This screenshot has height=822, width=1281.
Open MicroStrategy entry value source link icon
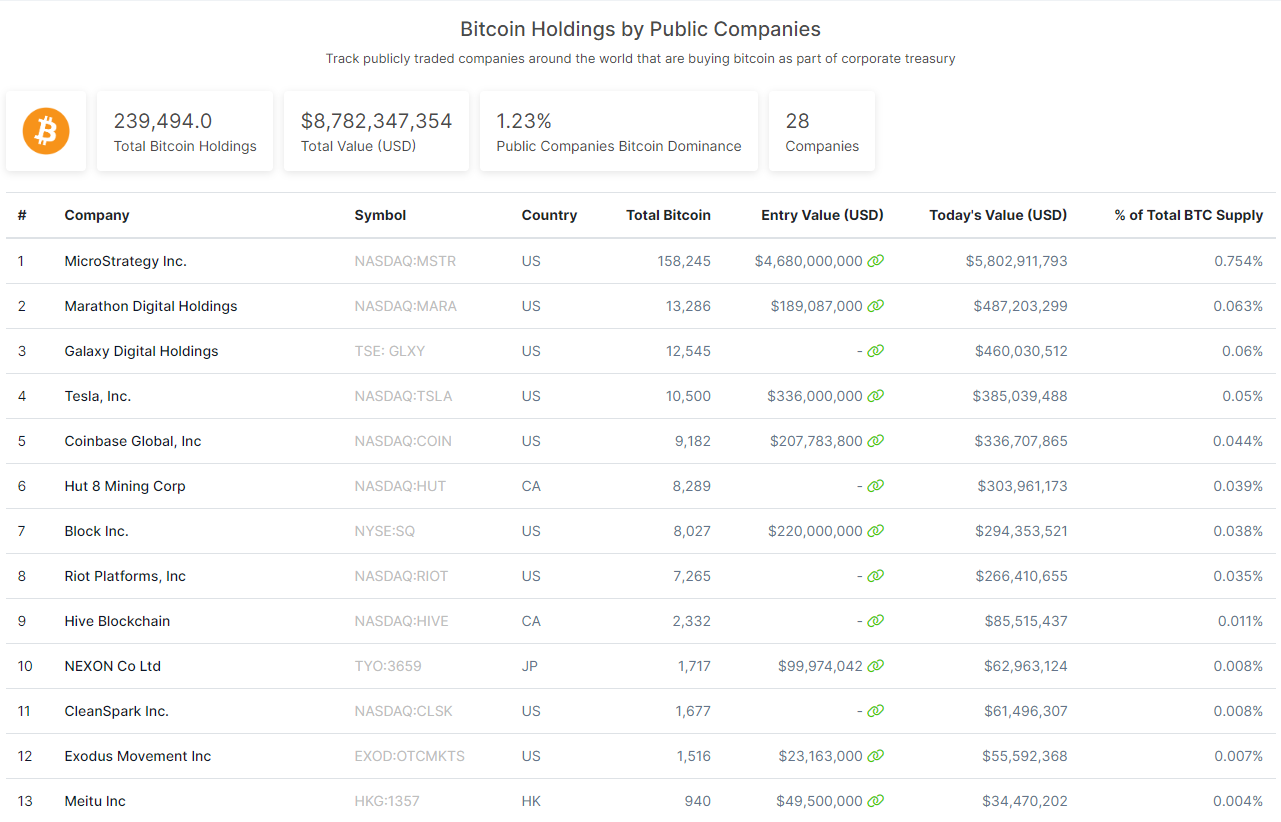click(875, 261)
